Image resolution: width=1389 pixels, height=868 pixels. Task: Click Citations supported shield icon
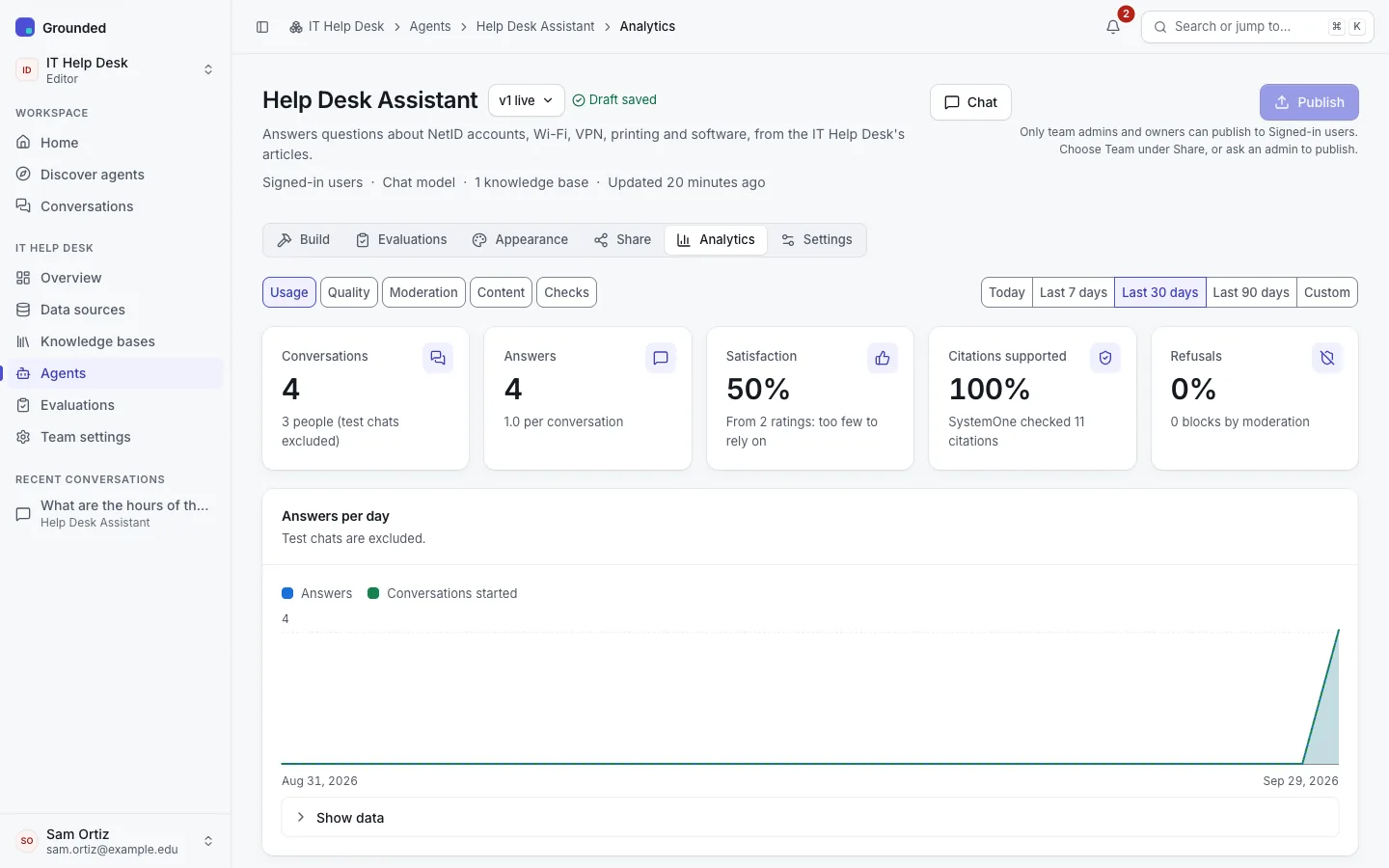[1105, 358]
